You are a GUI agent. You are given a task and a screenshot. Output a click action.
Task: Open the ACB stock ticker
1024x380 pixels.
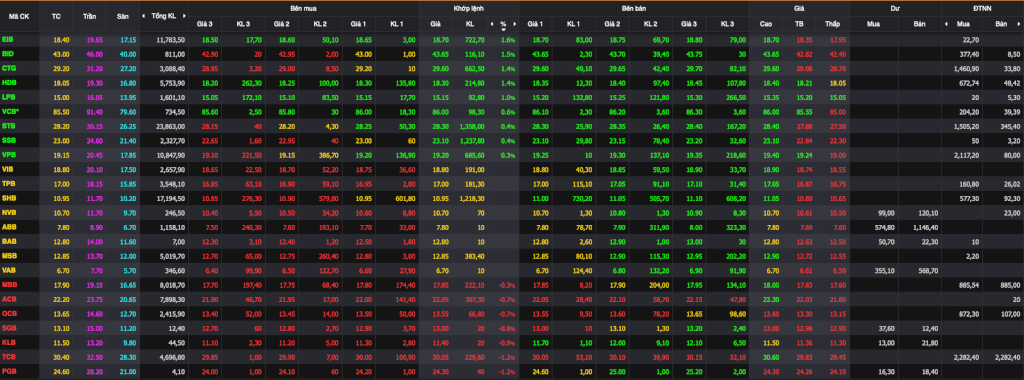pyautogui.click(x=8, y=298)
